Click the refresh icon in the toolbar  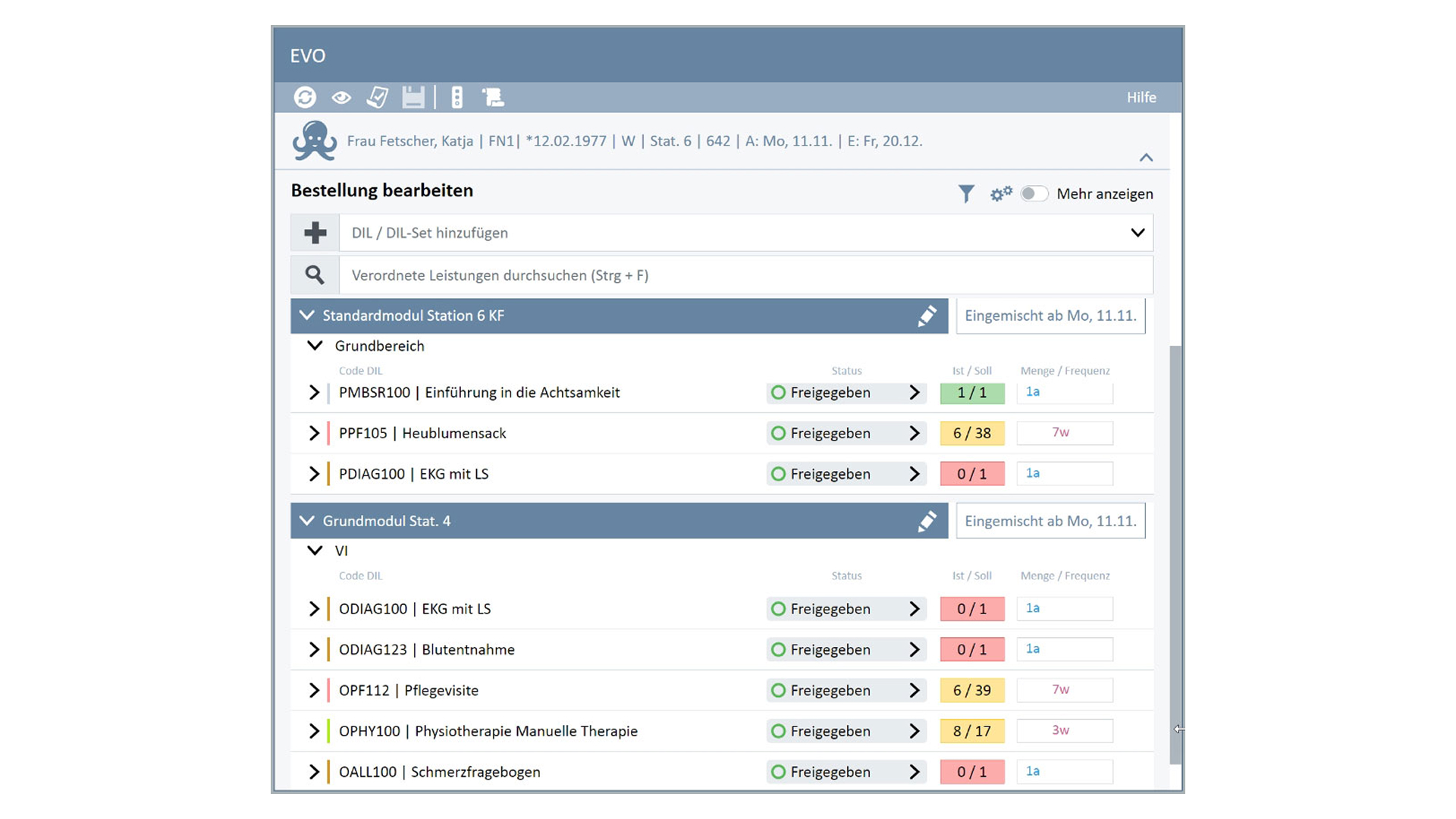(305, 97)
